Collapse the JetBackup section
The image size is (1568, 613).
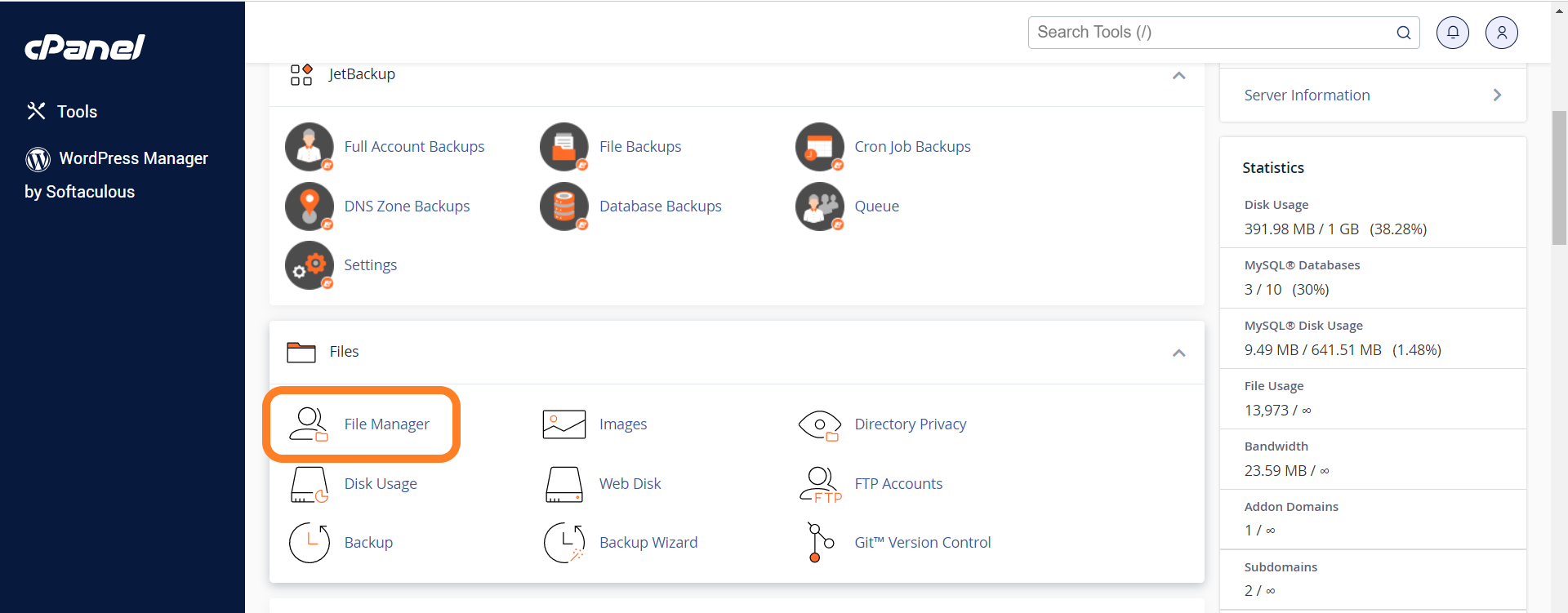[1178, 75]
